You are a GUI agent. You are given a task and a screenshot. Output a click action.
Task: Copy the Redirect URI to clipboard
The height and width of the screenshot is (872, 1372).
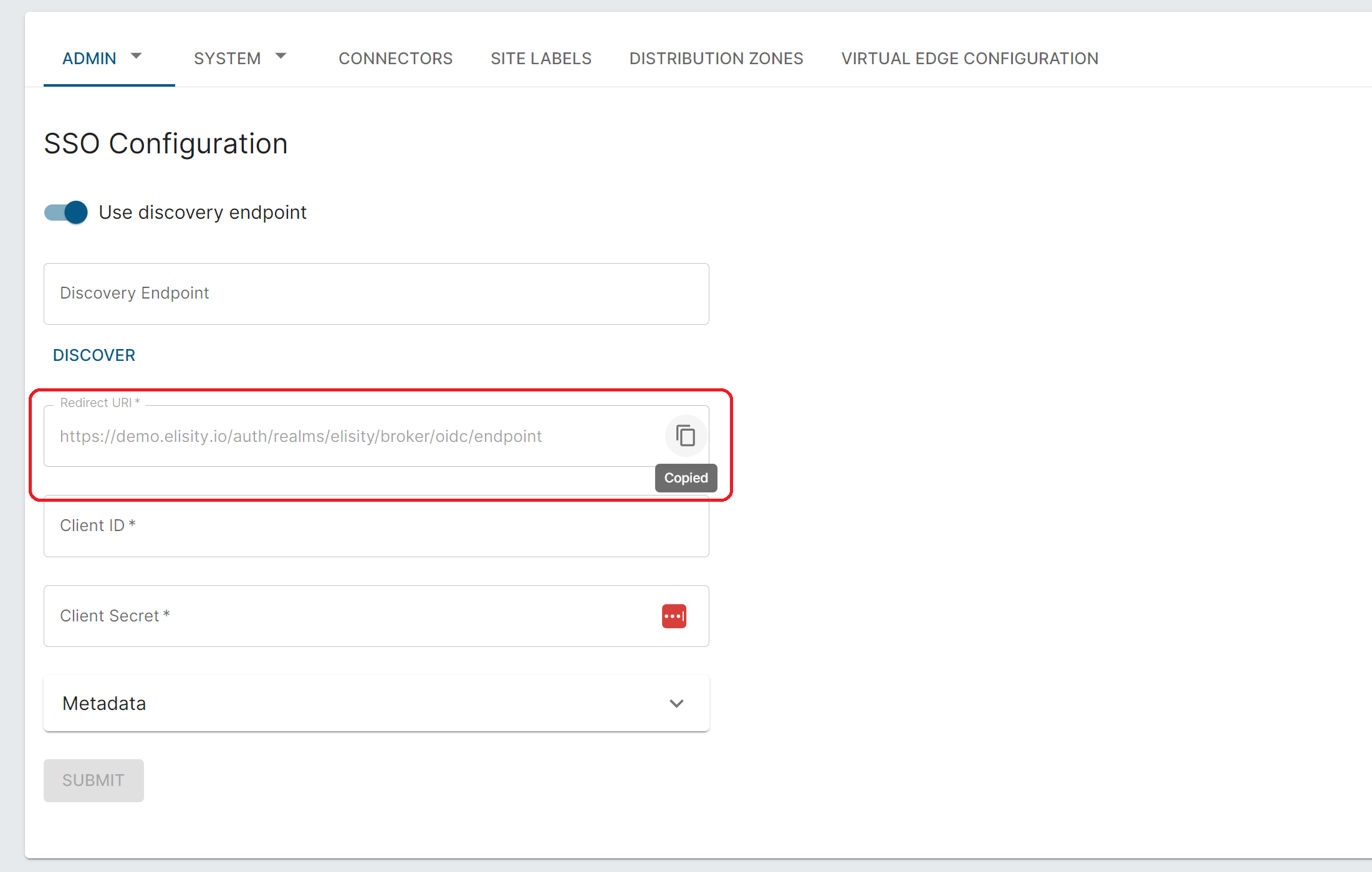coord(685,436)
